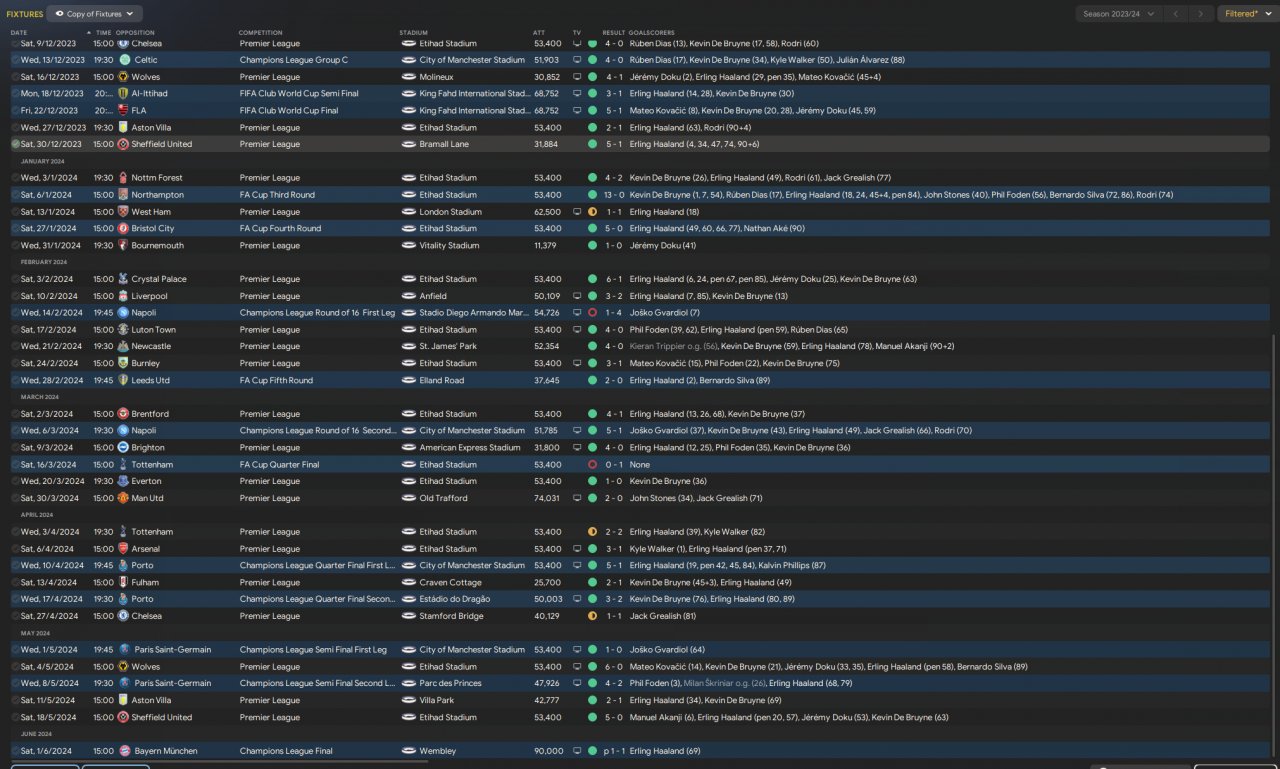This screenshot has width=1280, height=769.
Task: Tick the selection circle for Wed, 28/2/2024
Action: (x=15, y=381)
